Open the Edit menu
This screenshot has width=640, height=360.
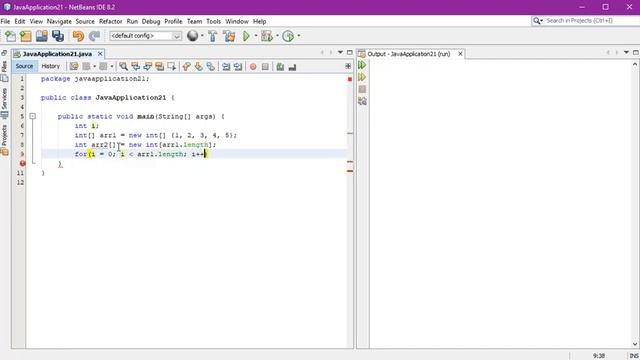20,21
